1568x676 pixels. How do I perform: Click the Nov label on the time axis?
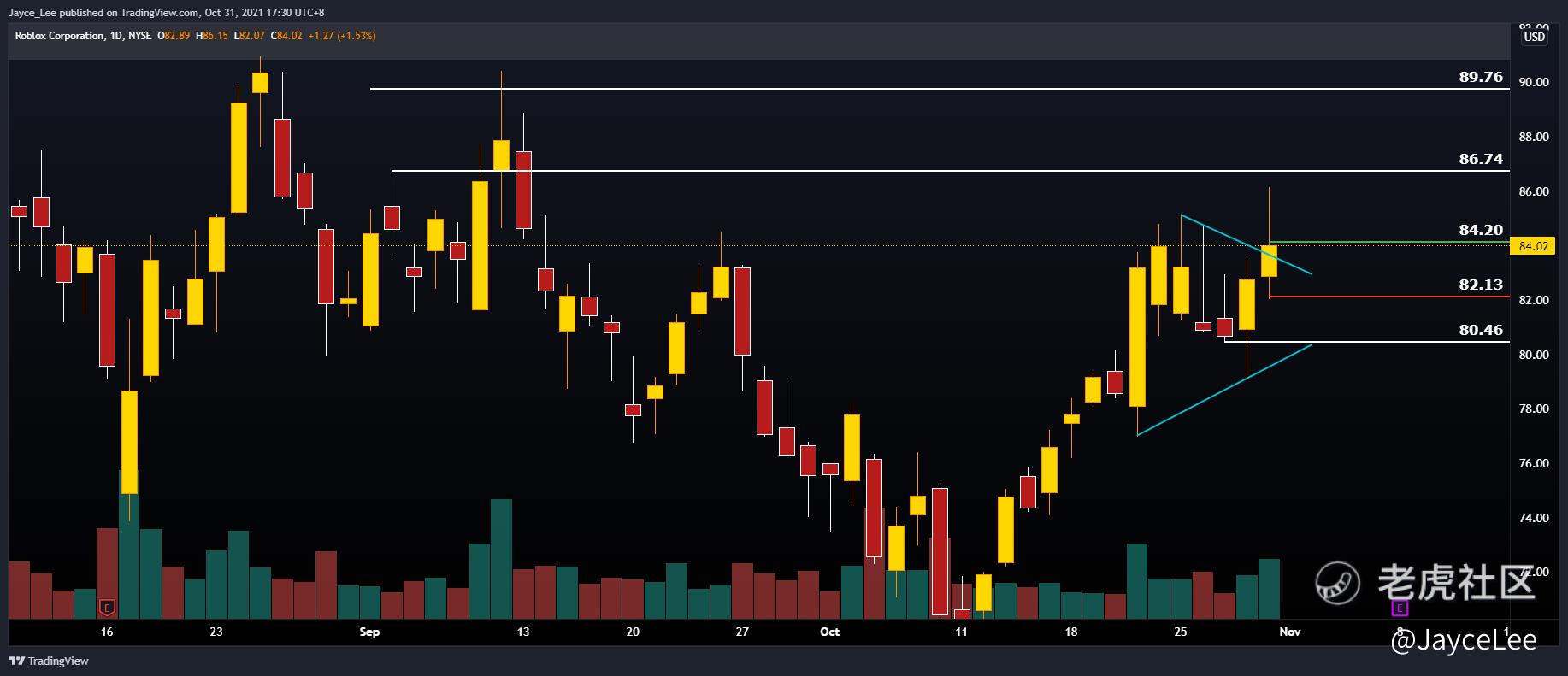pyautogui.click(x=1290, y=632)
